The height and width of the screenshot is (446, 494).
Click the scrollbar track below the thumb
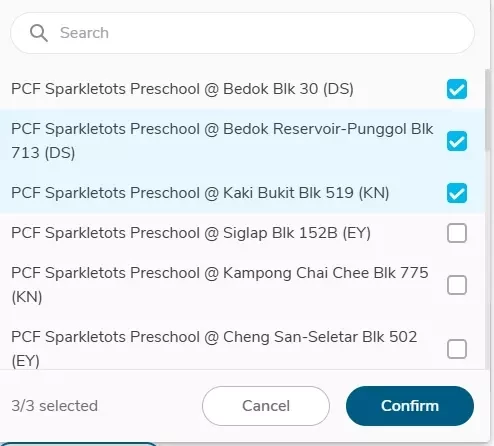488,260
